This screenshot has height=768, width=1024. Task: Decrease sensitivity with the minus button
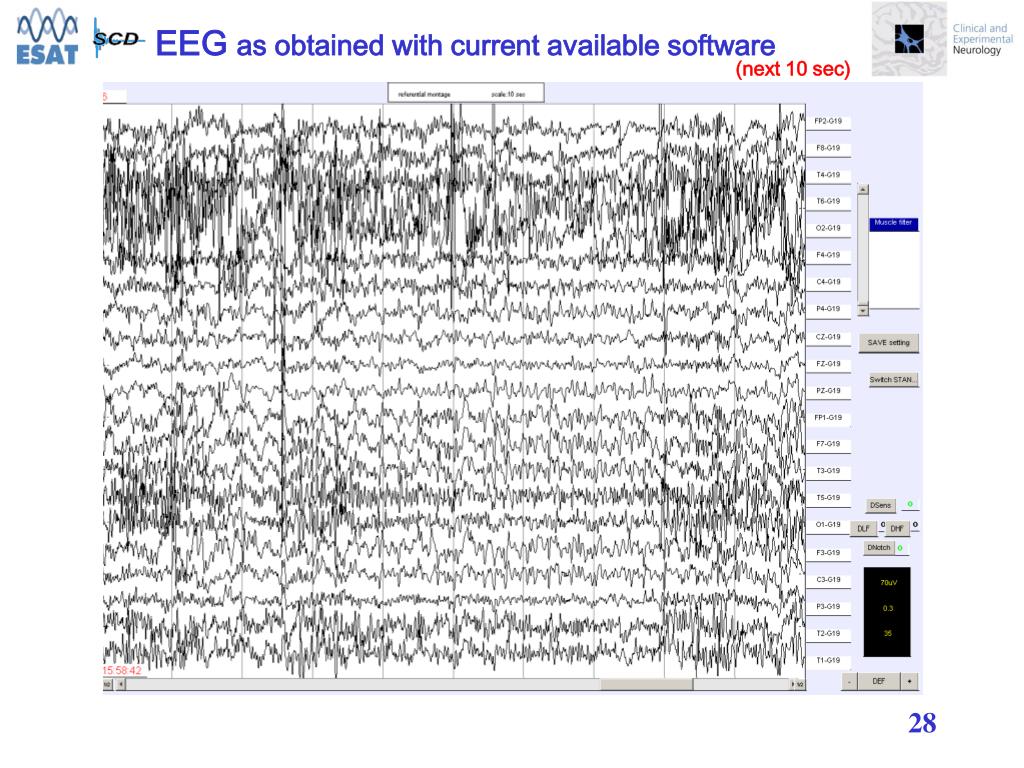(849, 681)
